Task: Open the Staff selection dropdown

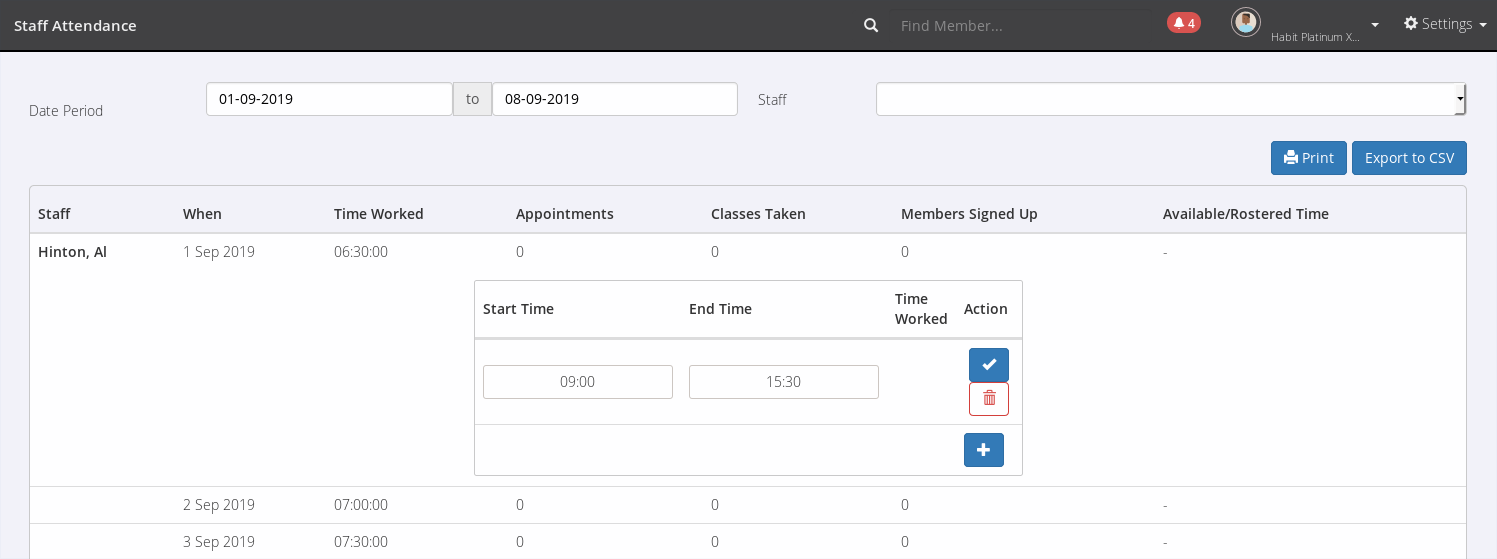Action: pos(1170,99)
